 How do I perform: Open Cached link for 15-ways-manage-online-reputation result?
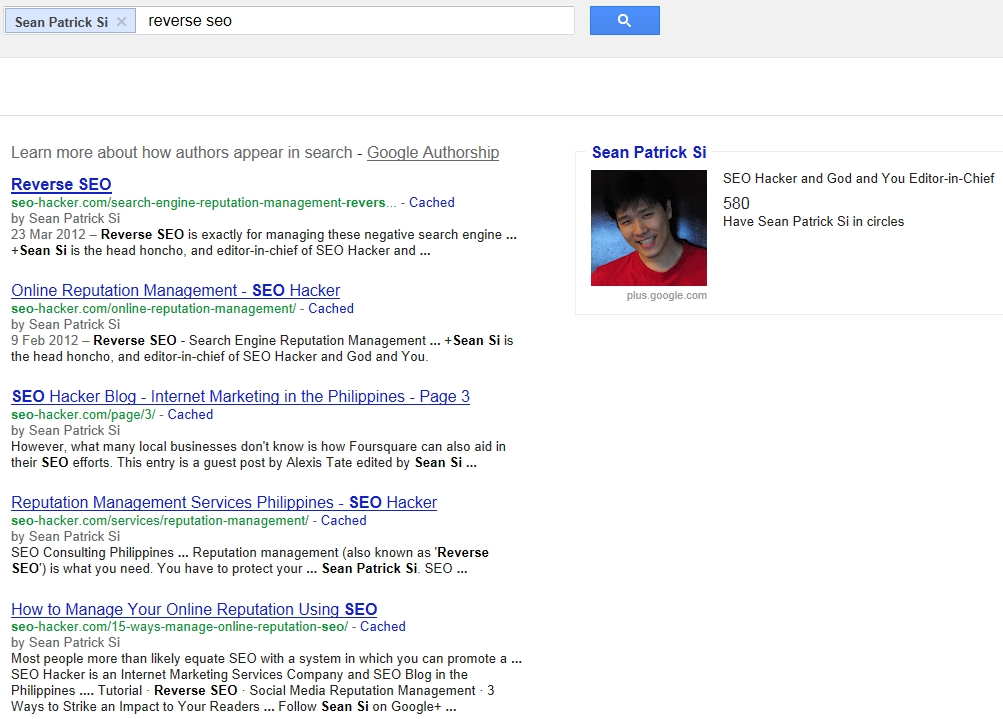pyautogui.click(x=383, y=626)
